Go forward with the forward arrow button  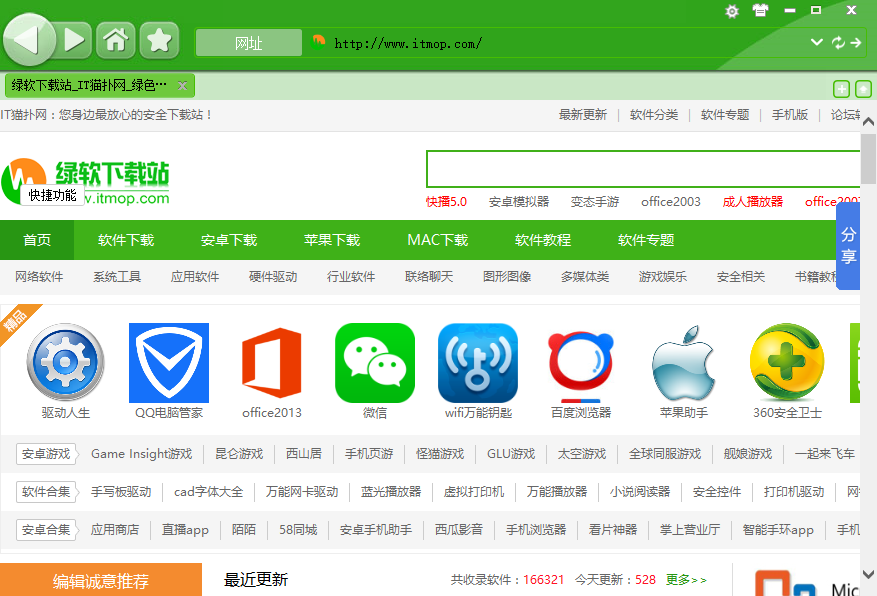pyautogui.click(x=74, y=40)
